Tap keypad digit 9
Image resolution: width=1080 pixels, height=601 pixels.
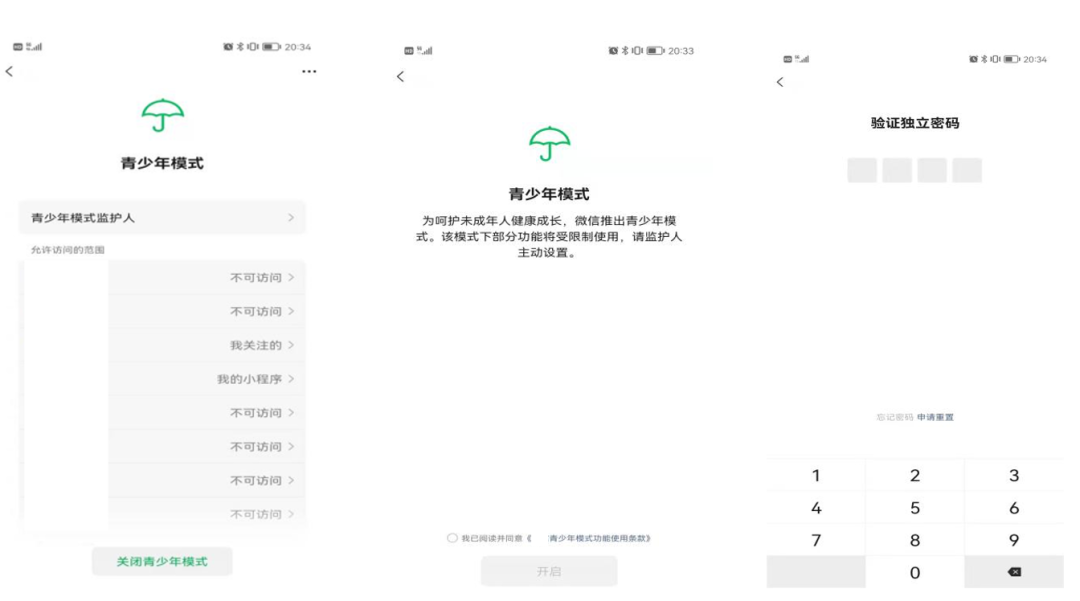coord(1014,540)
